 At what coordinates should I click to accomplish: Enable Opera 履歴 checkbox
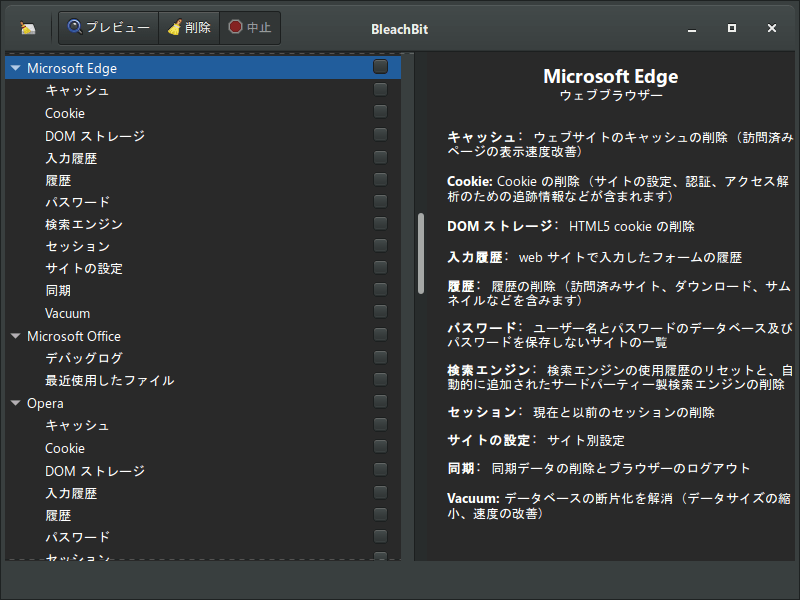tap(380, 514)
